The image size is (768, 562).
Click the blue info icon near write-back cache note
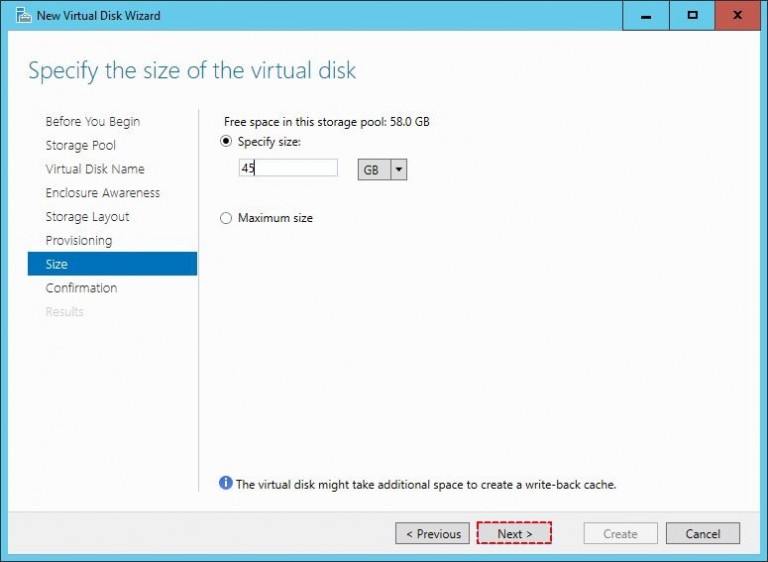[x=225, y=483]
